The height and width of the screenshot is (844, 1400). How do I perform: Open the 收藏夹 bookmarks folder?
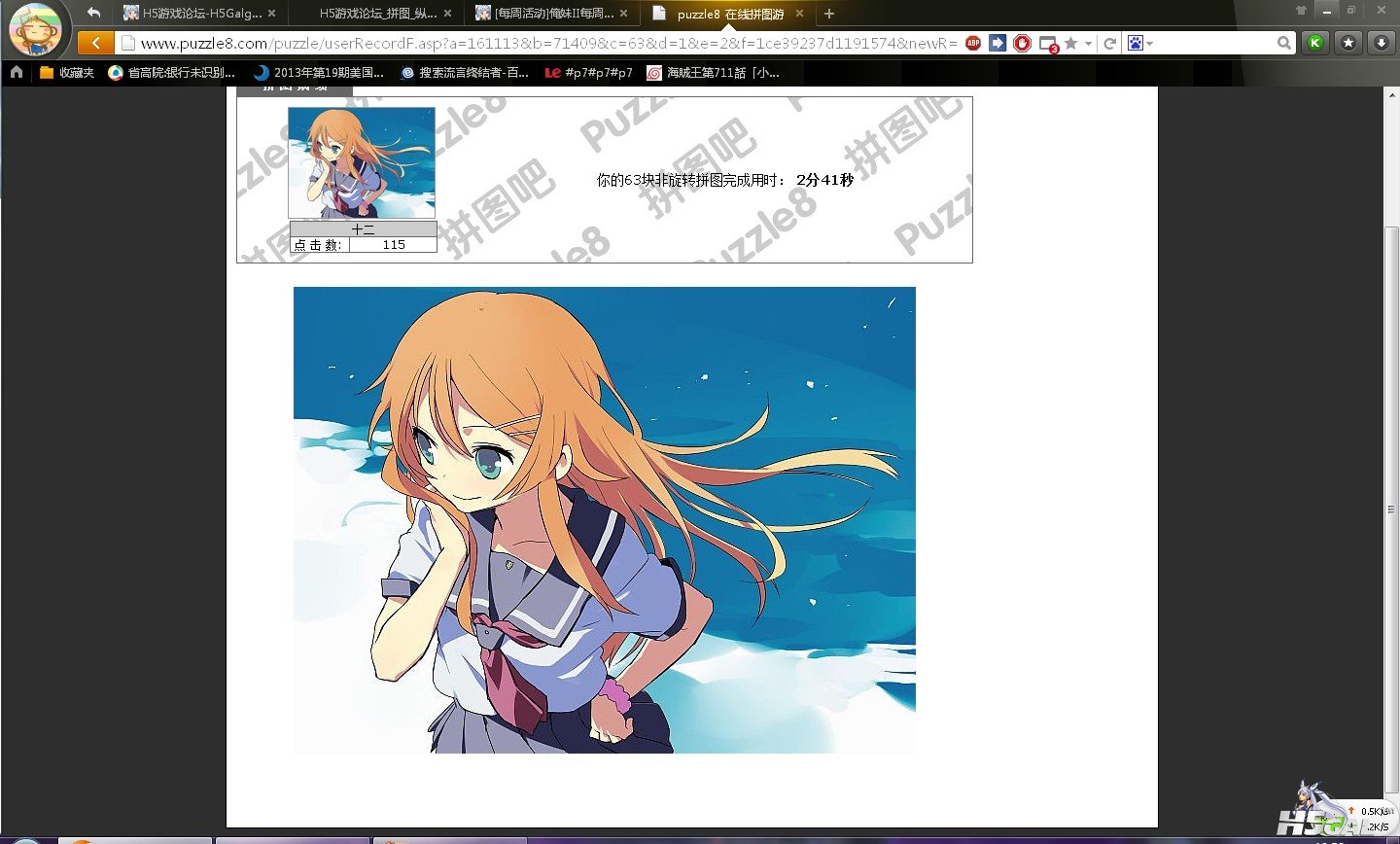tap(66, 72)
